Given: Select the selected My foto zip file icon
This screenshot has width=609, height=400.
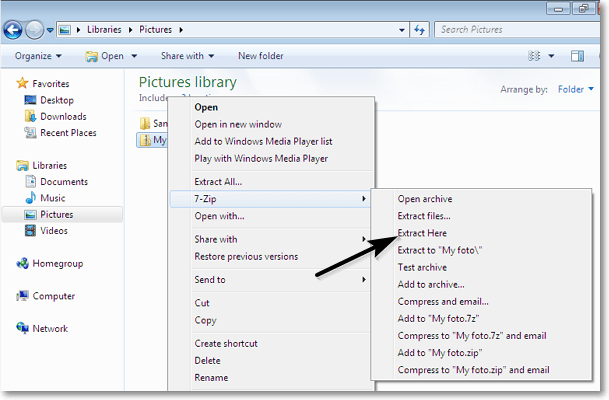Looking at the screenshot, I should click(145, 140).
